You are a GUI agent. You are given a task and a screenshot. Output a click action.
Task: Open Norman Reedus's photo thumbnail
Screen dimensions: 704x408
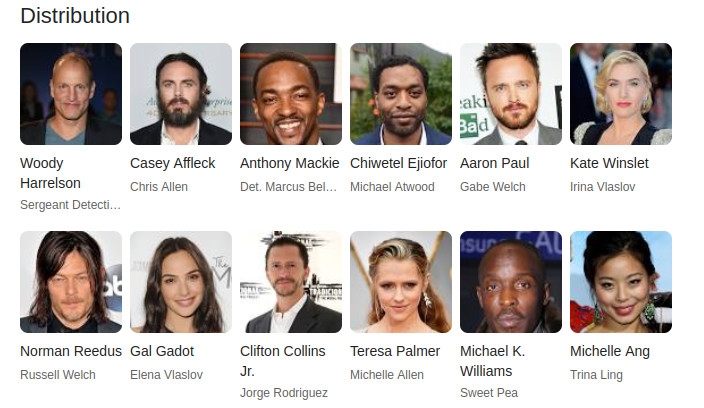(71, 282)
